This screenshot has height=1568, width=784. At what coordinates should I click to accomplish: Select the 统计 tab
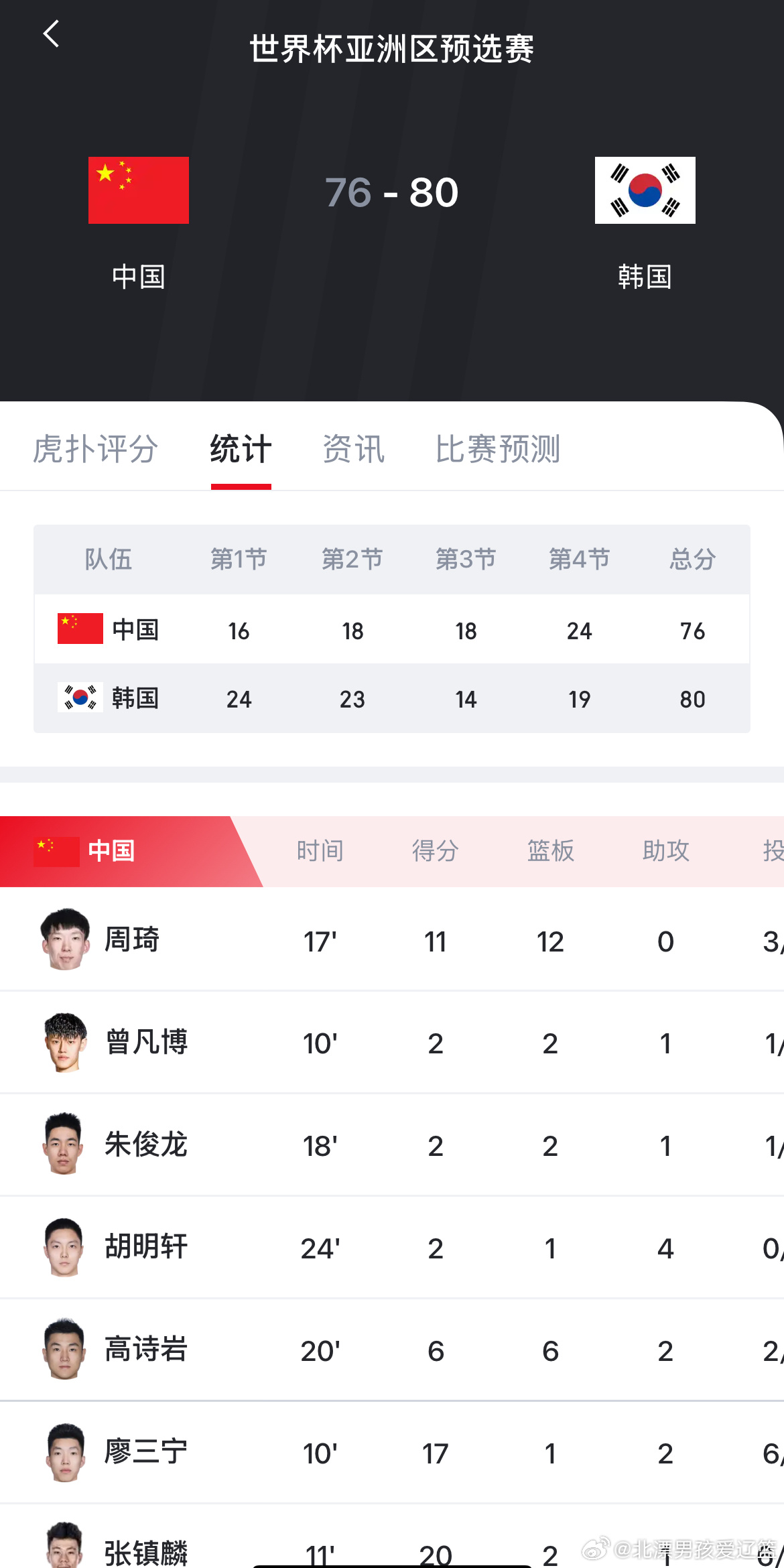tap(241, 448)
